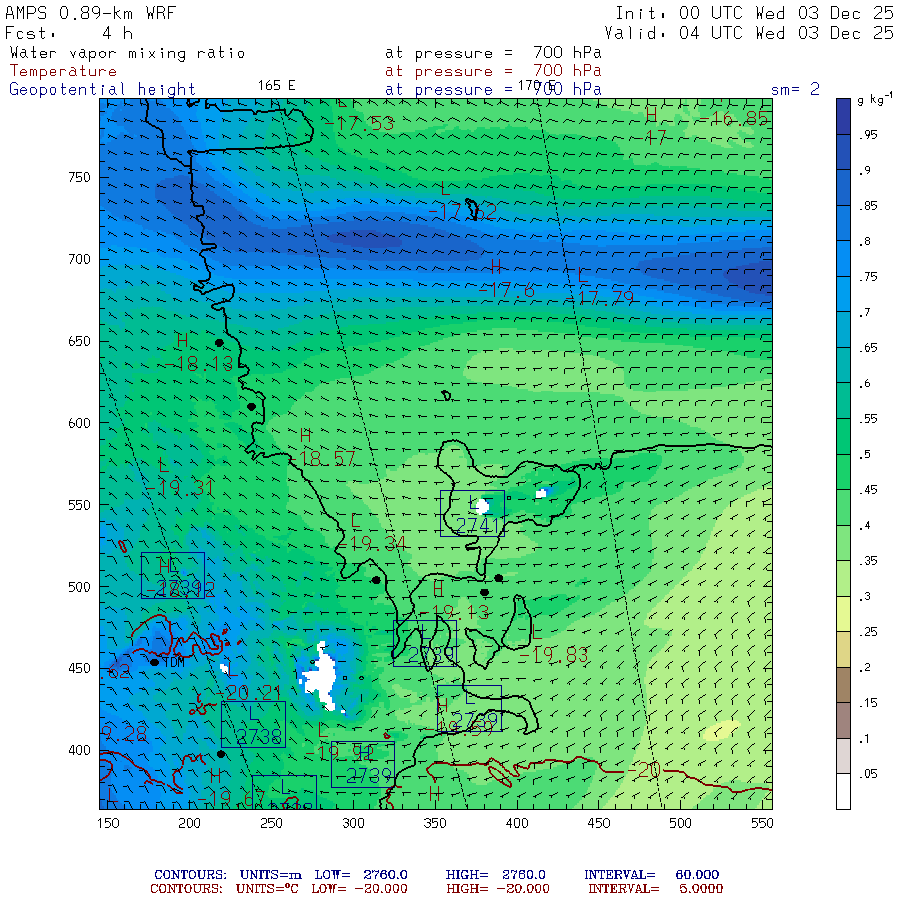Click the 'Water vapor mixing ratio' label
The height and width of the screenshot is (900, 900).
(127, 53)
